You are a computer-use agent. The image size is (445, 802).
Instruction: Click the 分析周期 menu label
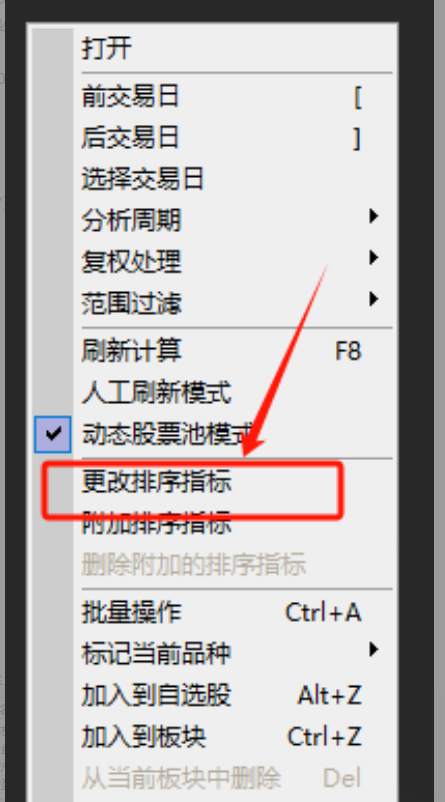click(131, 221)
